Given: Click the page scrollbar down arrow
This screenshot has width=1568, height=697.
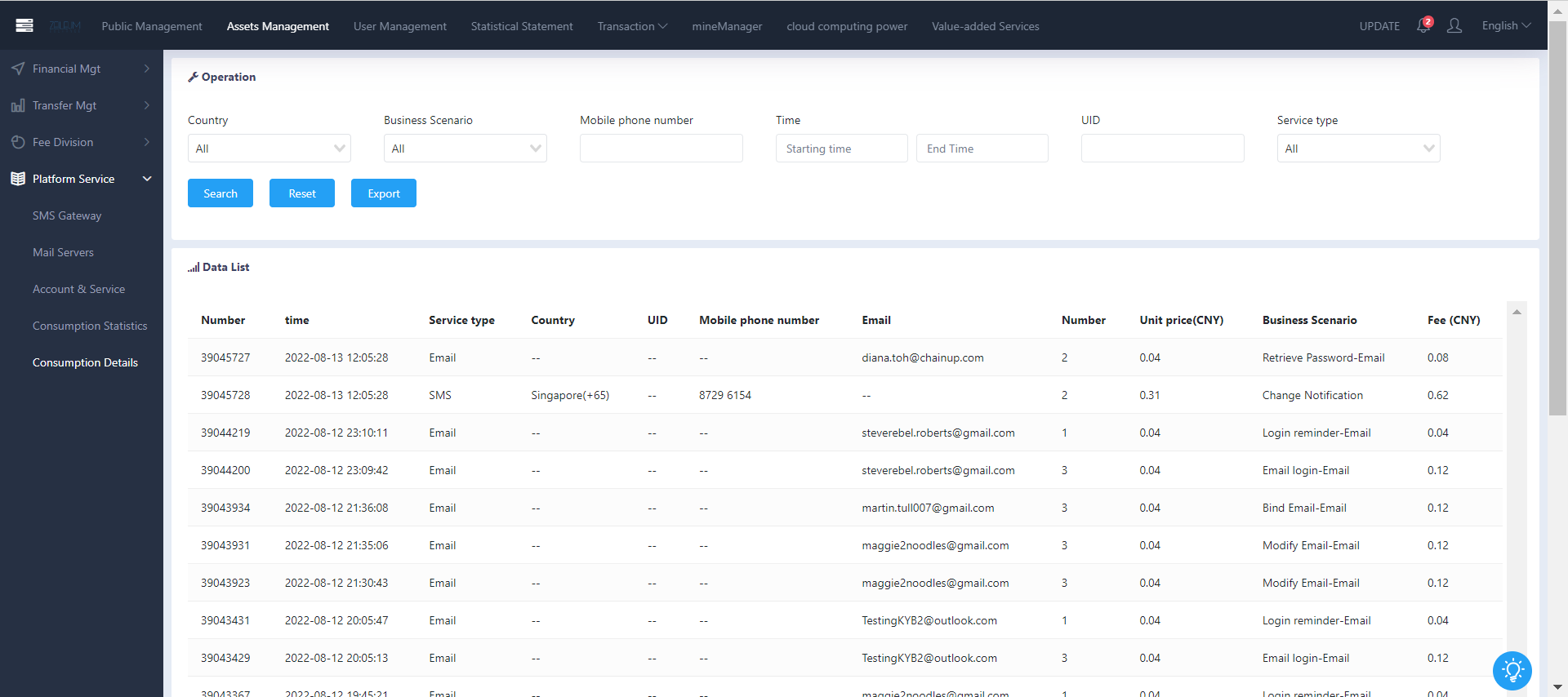Looking at the screenshot, I should 1557,688.
